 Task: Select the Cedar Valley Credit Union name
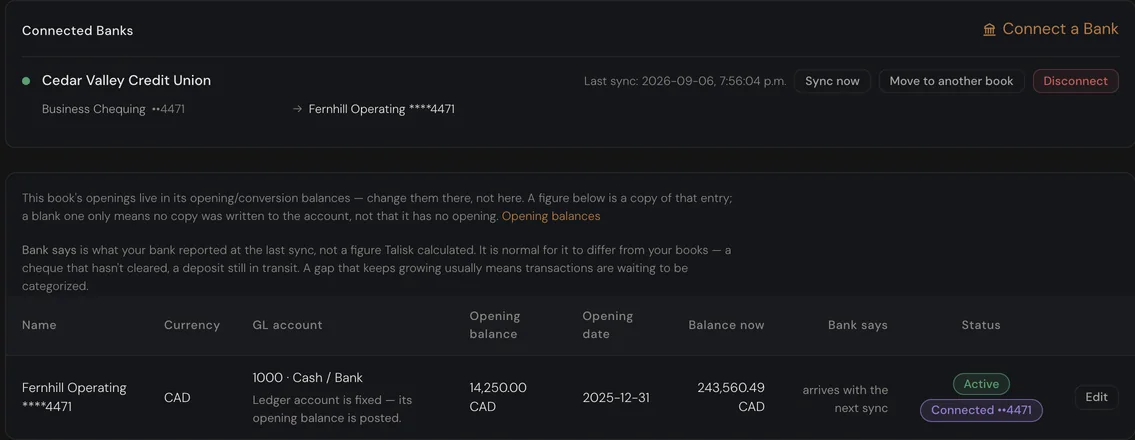pyautogui.click(x=127, y=80)
